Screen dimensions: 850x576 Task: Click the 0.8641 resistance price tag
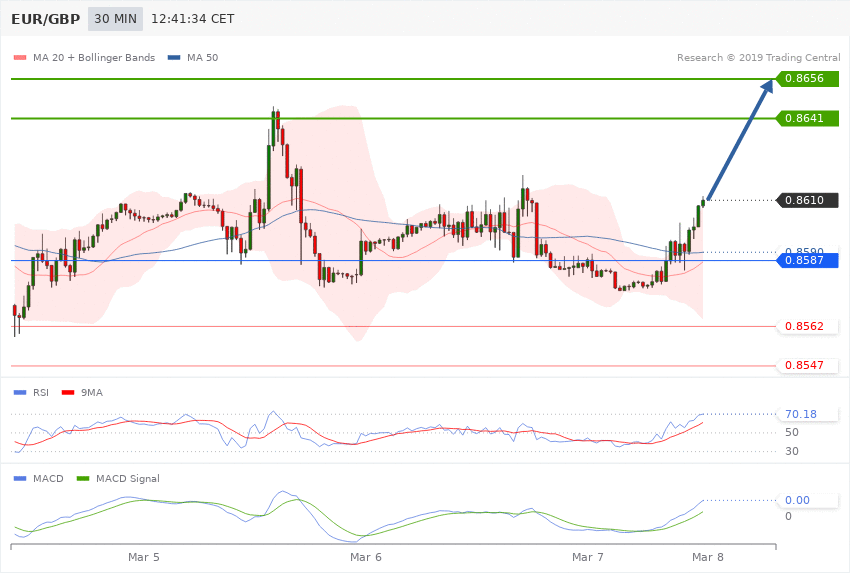coord(807,118)
